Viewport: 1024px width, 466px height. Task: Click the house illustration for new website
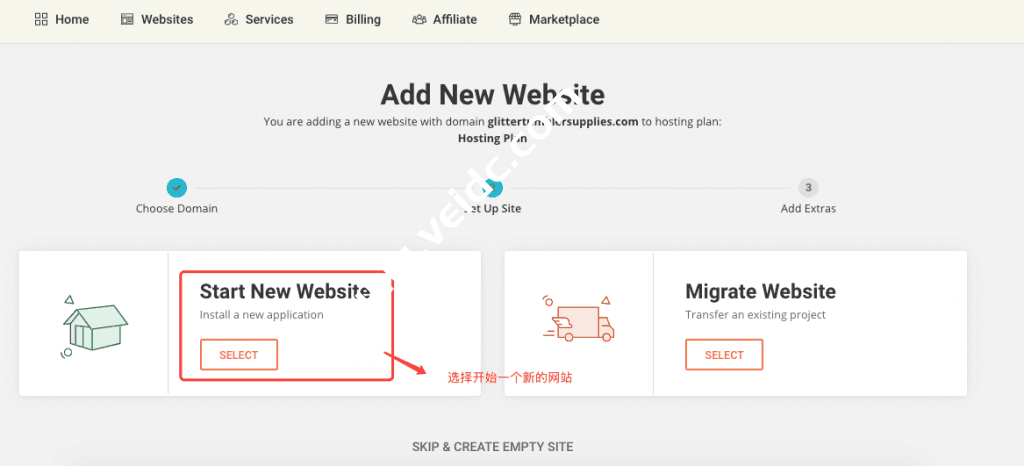pos(94,327)
